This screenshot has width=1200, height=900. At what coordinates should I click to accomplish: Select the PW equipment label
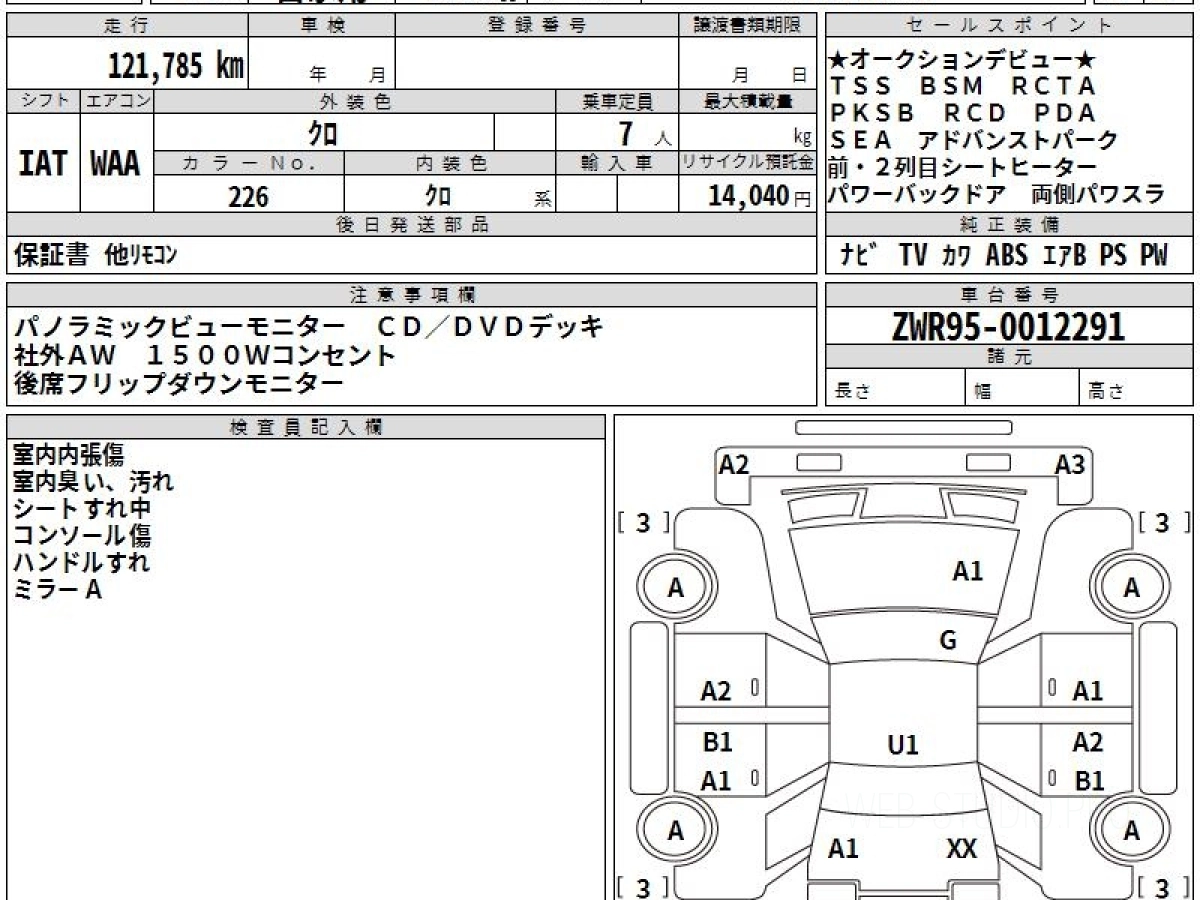(1153, 255)
